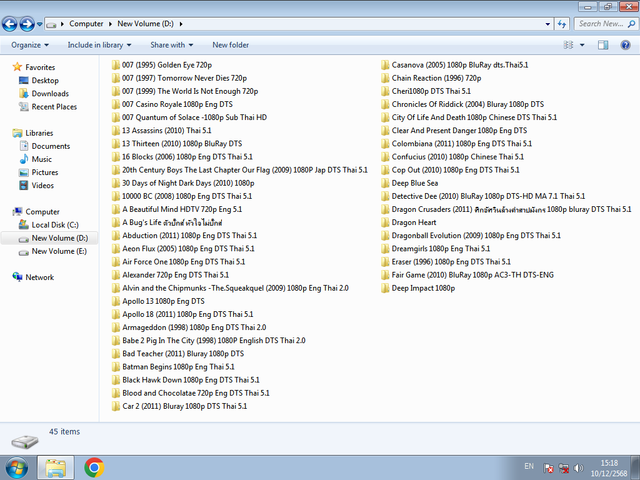Screen dimensions: 640x480
Task: Refresh the folder view in address bar
Action: point(562,24)
